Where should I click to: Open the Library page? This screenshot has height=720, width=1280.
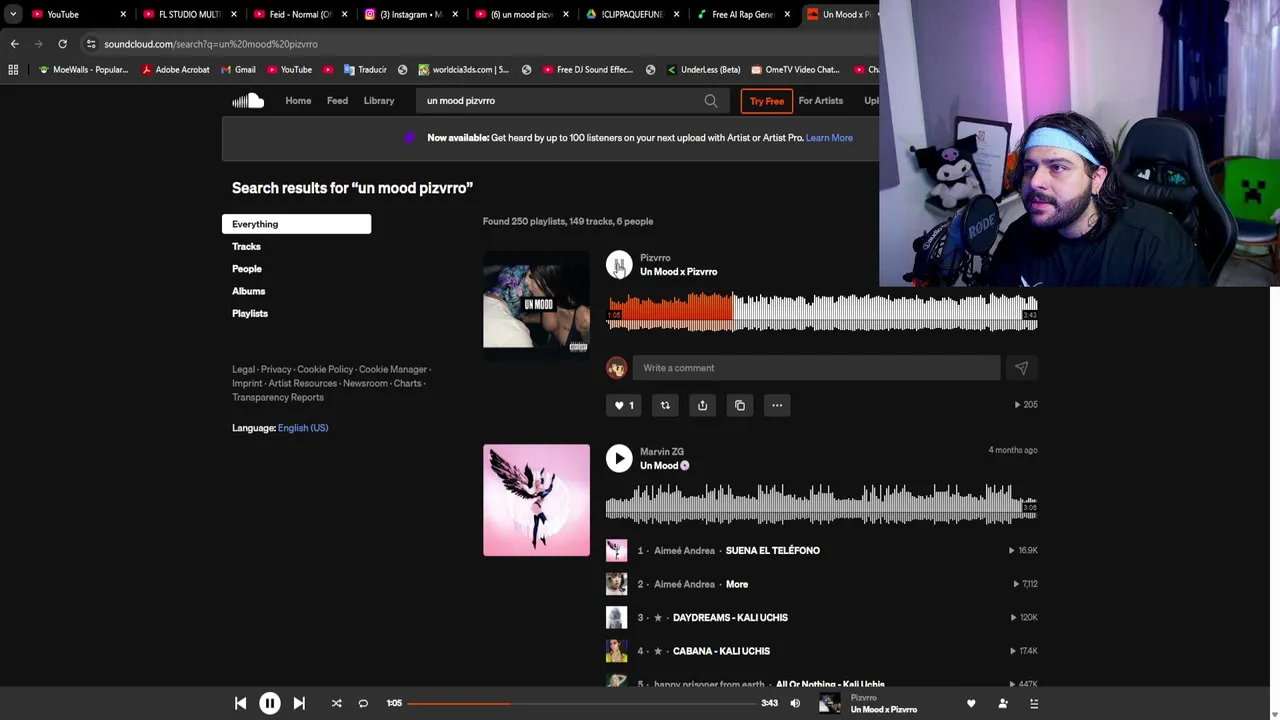pyautogui.click(x=379, y=100)
